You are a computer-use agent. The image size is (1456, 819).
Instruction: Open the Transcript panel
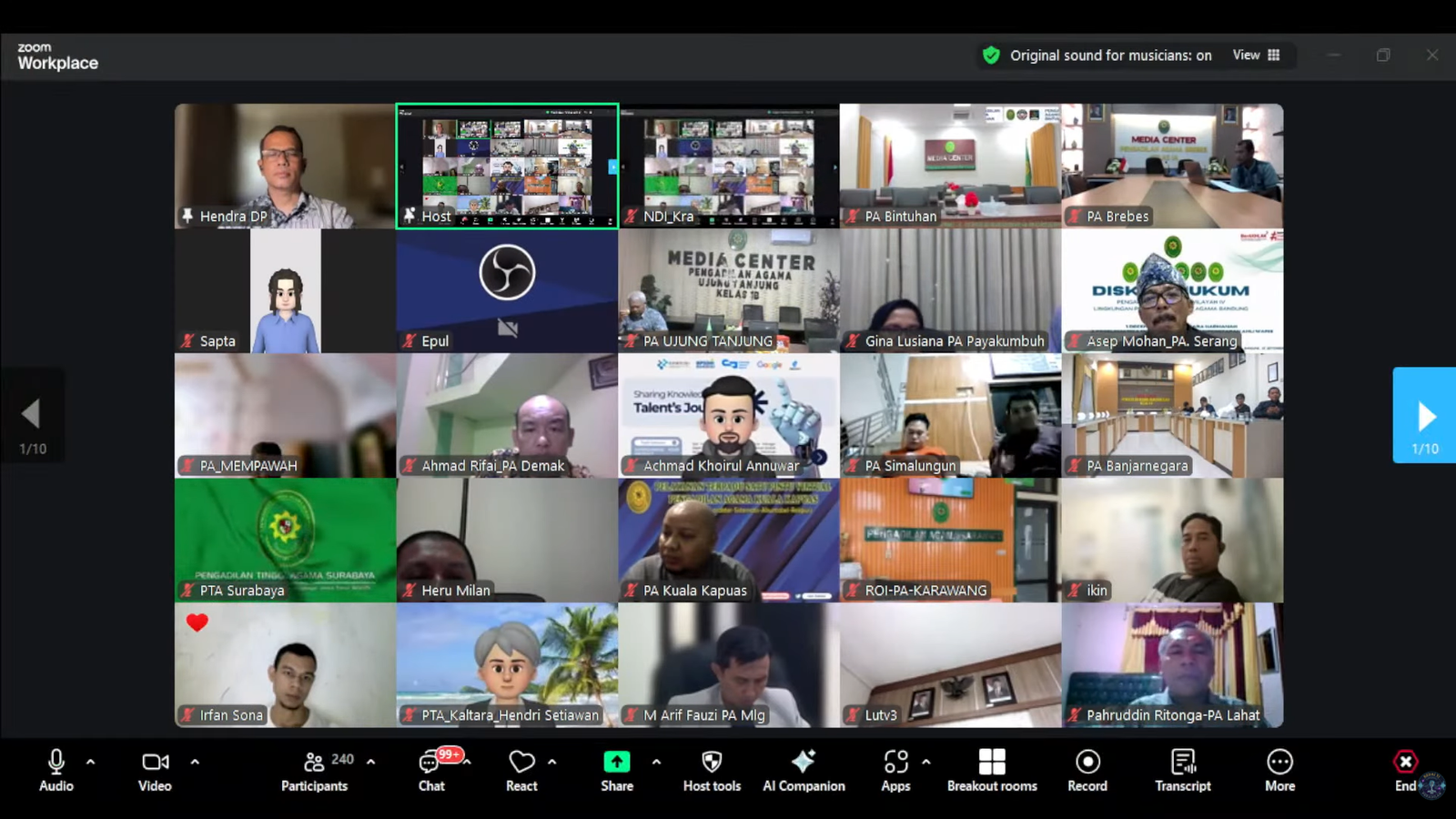pos(1183,771)
